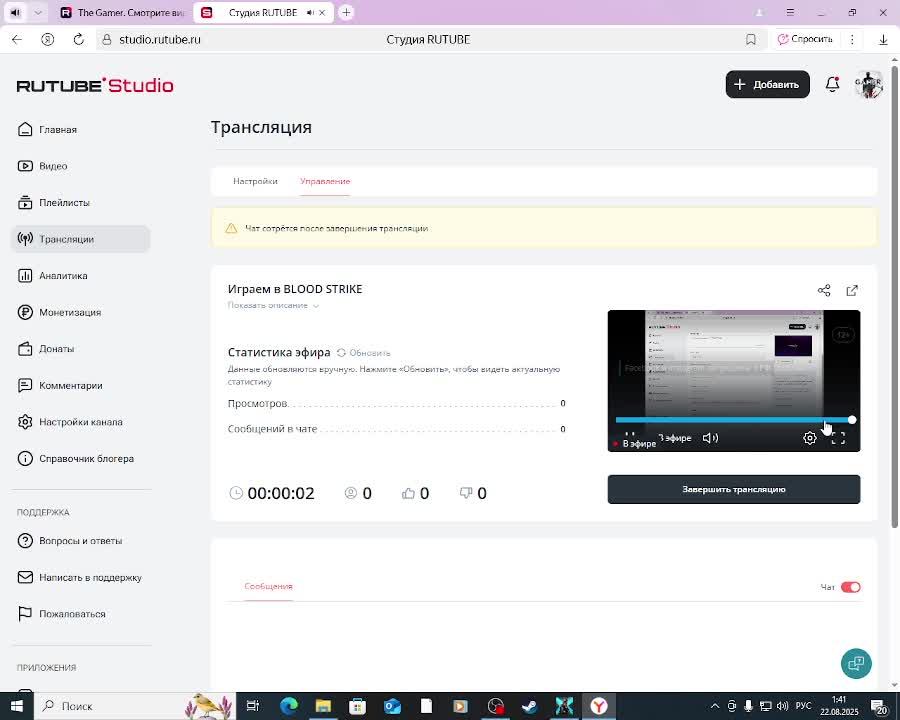The width and height of the screenshot is (900, 720).
Task: Reload the page in the browser
Action: (x=79, y=40)
